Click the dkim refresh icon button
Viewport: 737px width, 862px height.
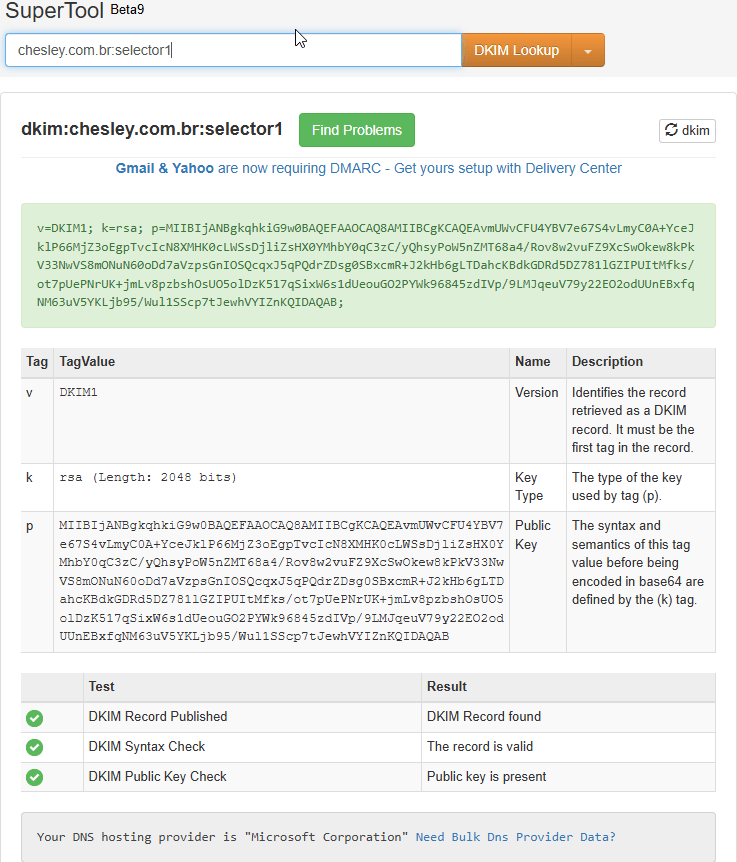(687, 130)
